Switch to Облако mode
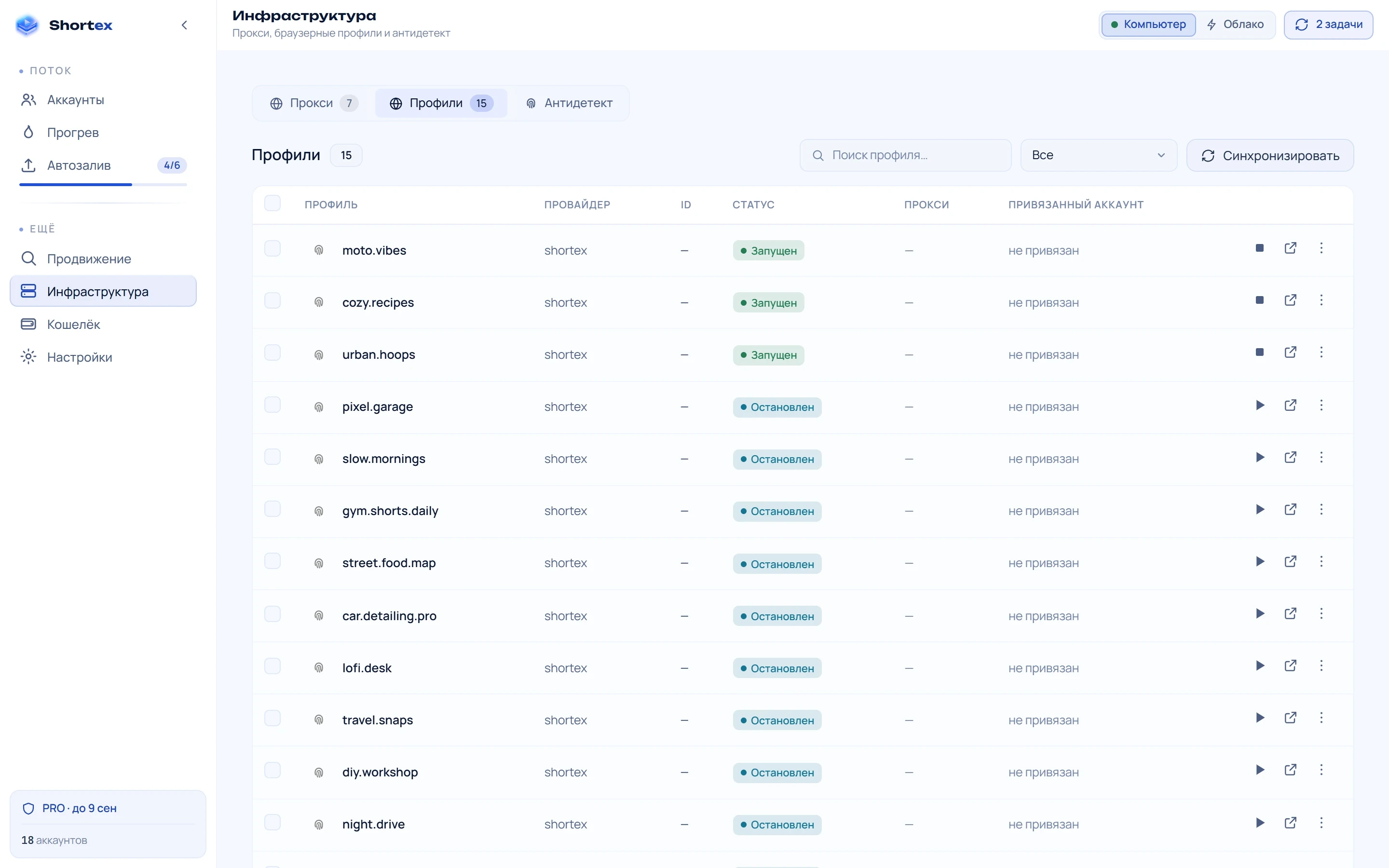 point(1236,25)
